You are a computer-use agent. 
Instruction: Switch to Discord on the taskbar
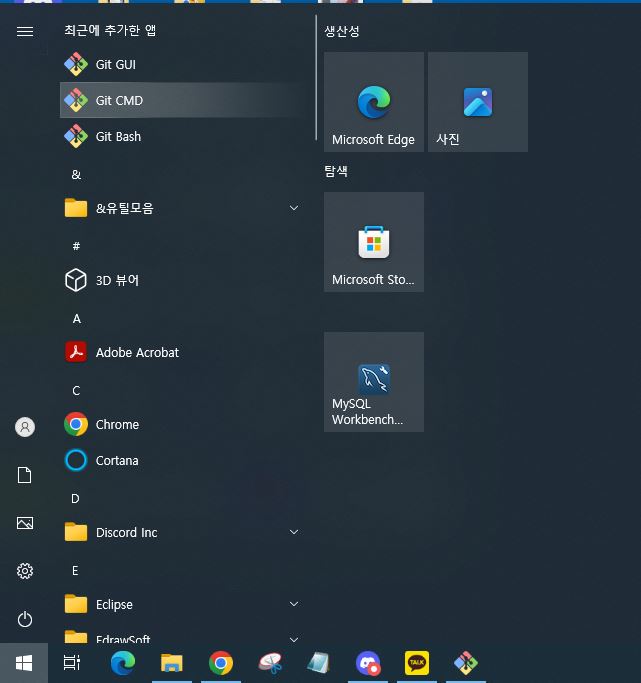click(368, 663)
